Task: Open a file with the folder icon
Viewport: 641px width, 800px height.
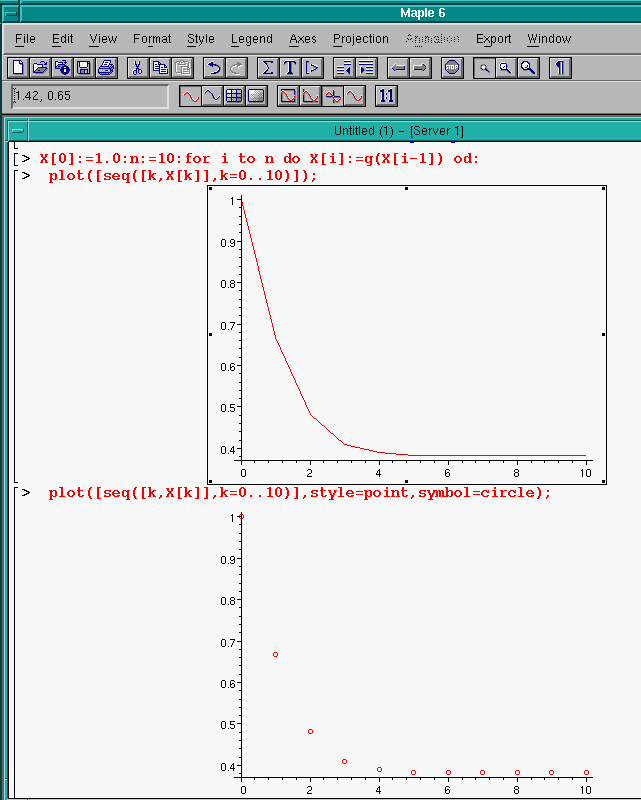Action: click(40, 68)
